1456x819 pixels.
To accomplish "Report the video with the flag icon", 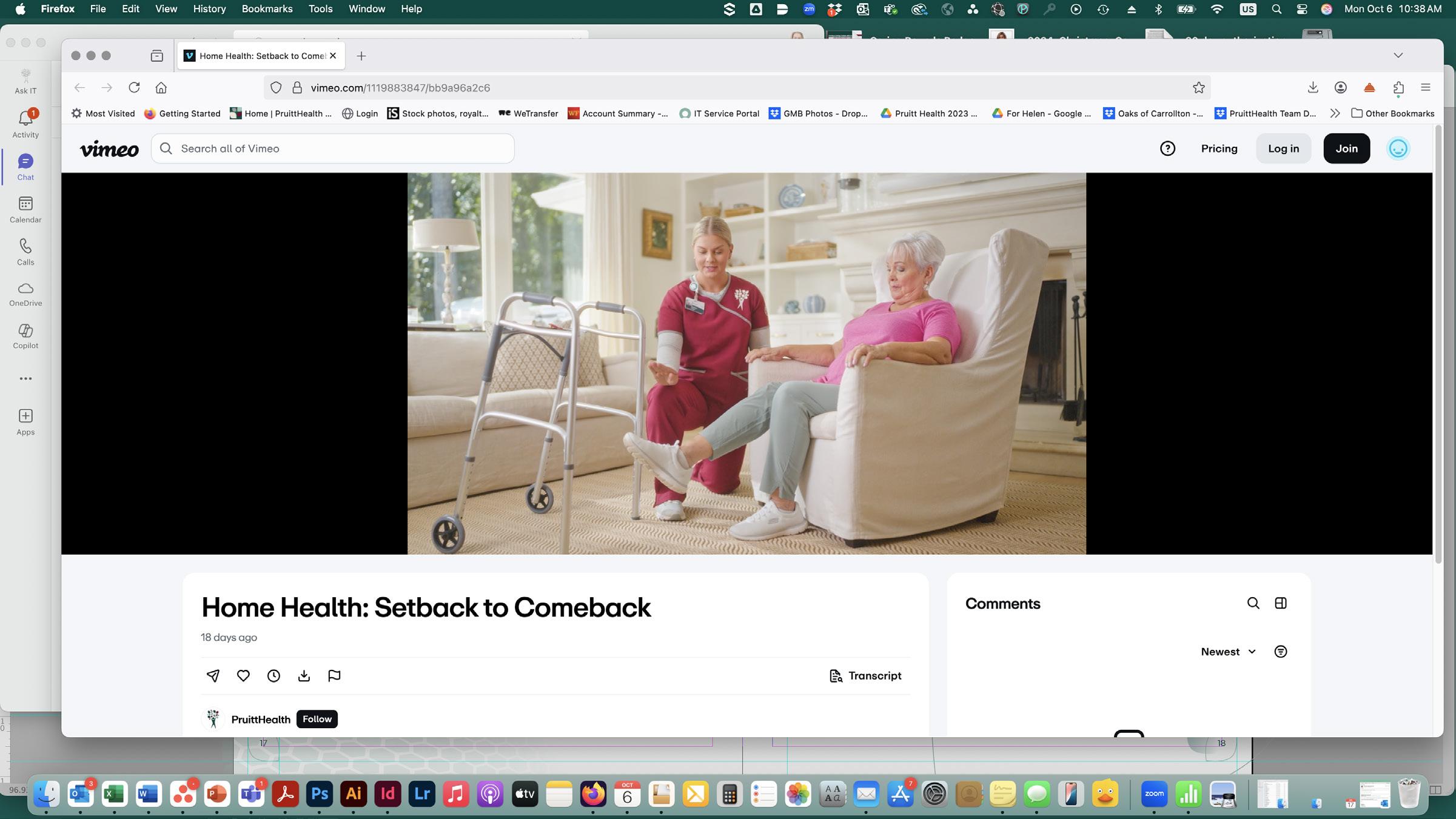I will click(x=334, y=675).
